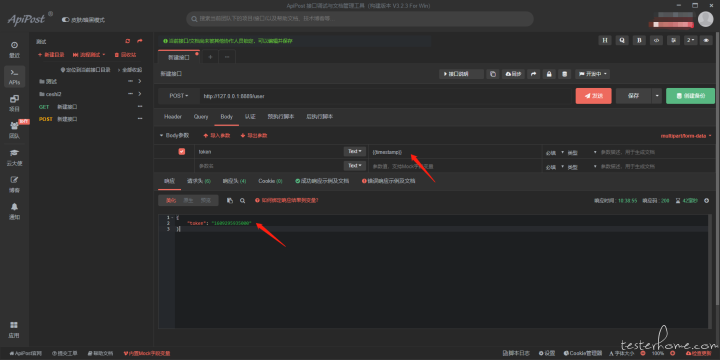Click the refresh icon in project panel header
The height and width of the screenshot is (360, 720).
128,41
